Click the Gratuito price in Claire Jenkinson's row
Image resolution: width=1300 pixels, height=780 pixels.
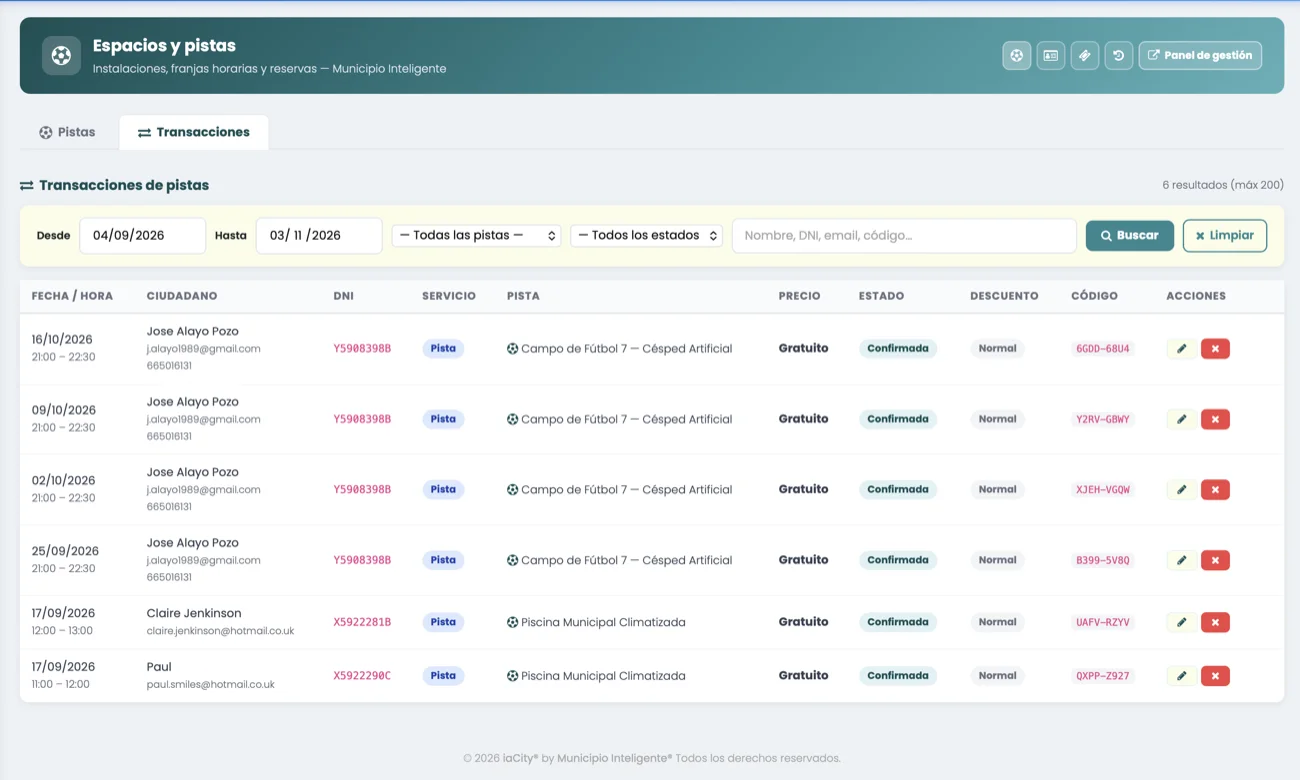pyautogui.click(x=804, y=622)
